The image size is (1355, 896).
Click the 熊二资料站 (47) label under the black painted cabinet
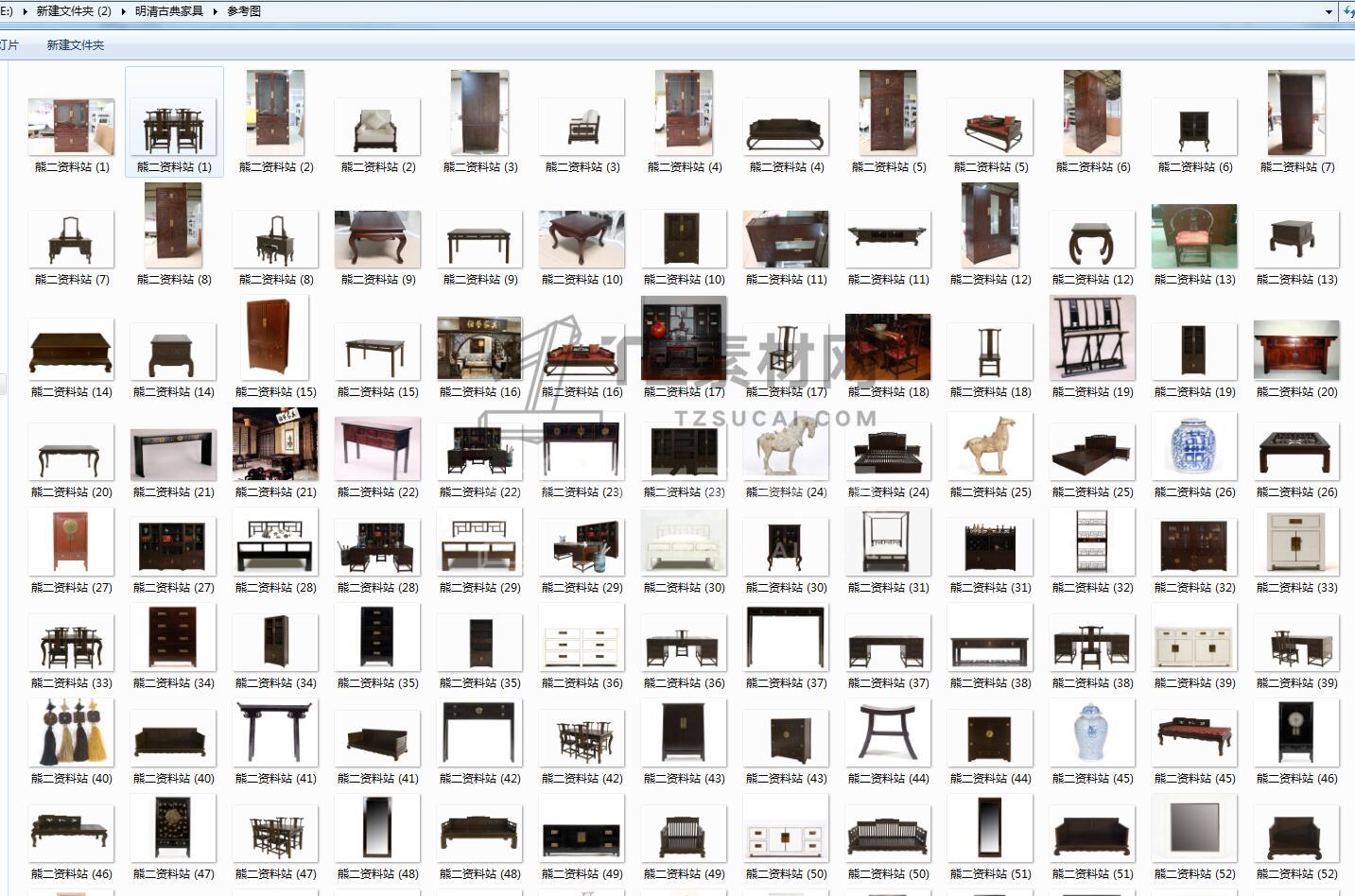click(174, 873)
